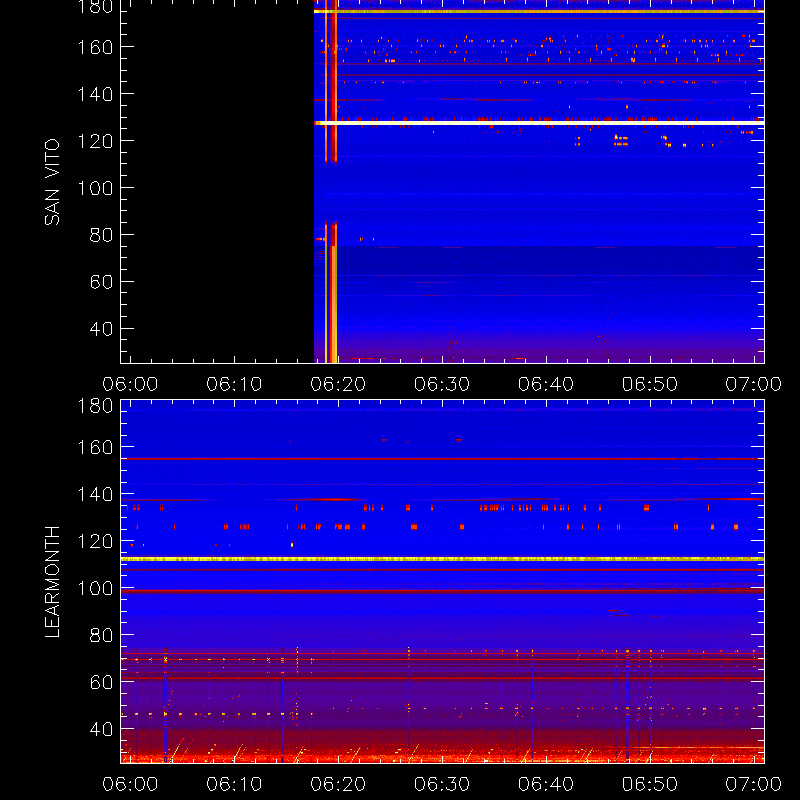Click the LEARMONTH axis title
This screenshot has height=800, width=800.
click(53, 582)
